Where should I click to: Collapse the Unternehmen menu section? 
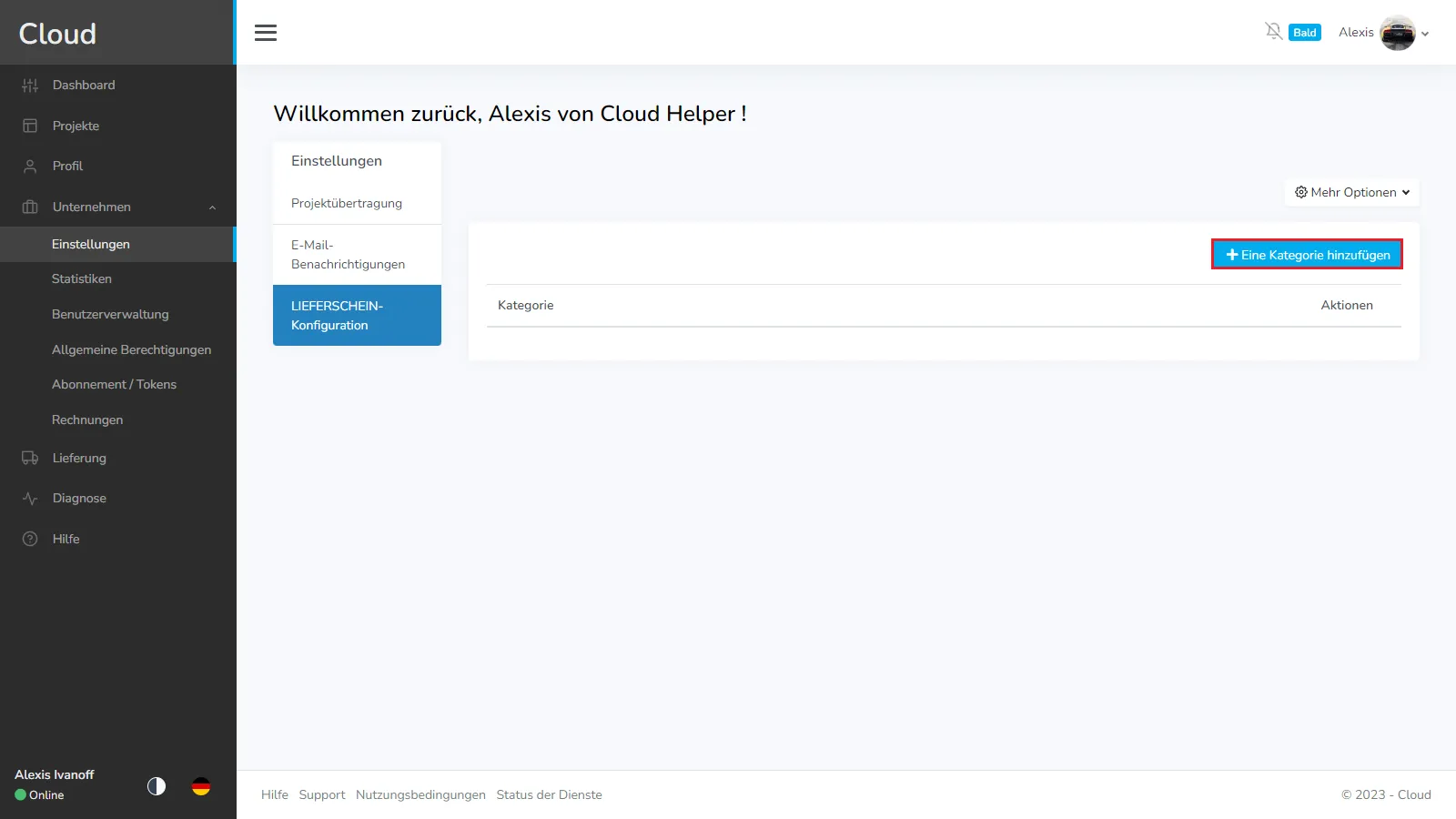point(212,207)
